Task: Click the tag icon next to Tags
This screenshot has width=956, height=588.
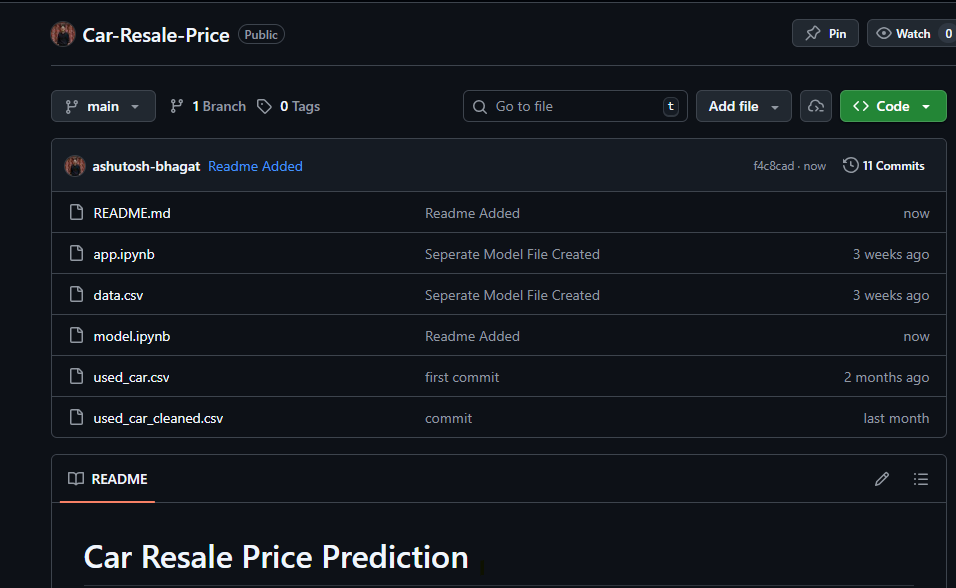Action: click(x=264, y=106)
